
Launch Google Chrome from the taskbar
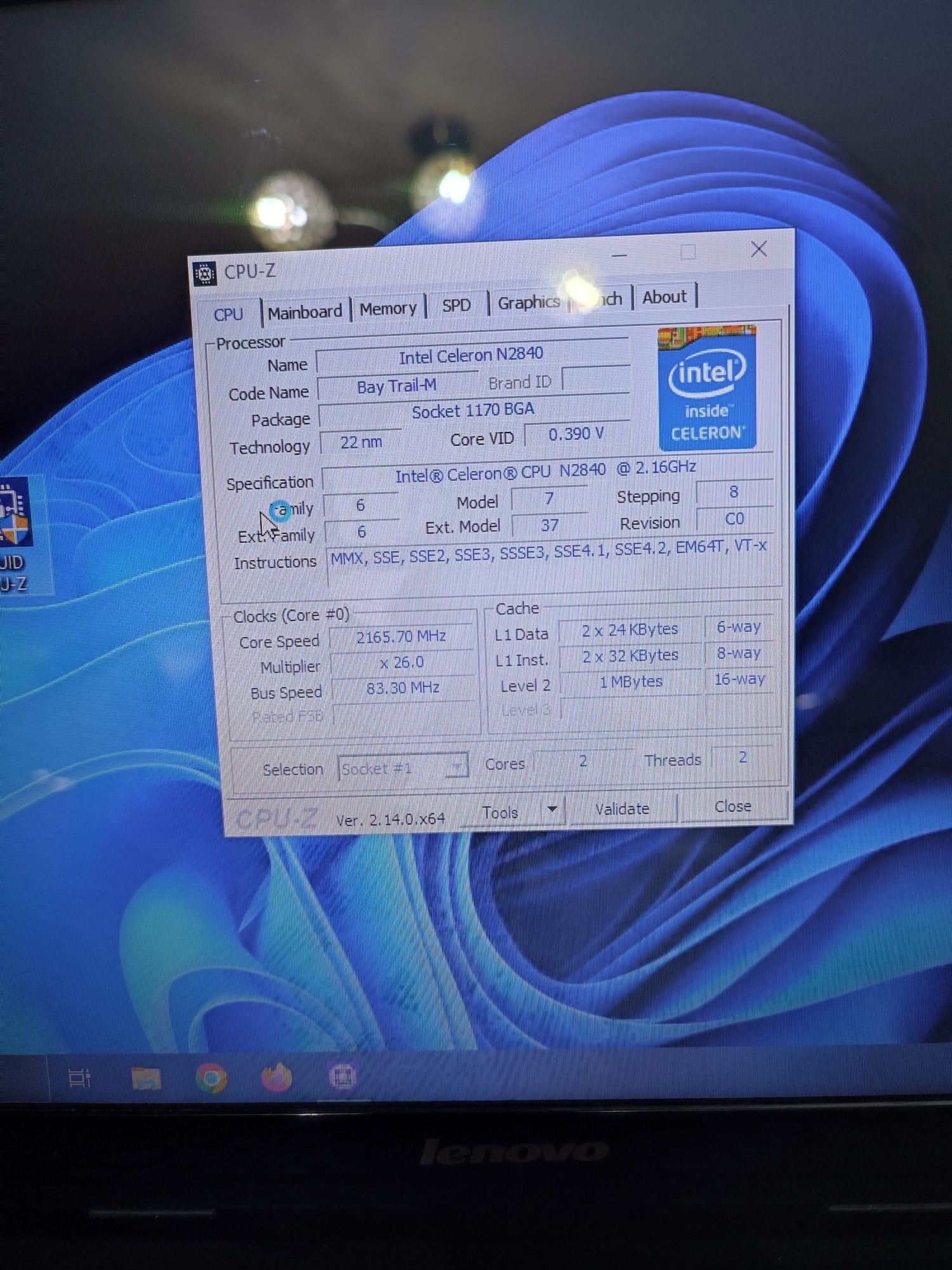[211, 1078]
